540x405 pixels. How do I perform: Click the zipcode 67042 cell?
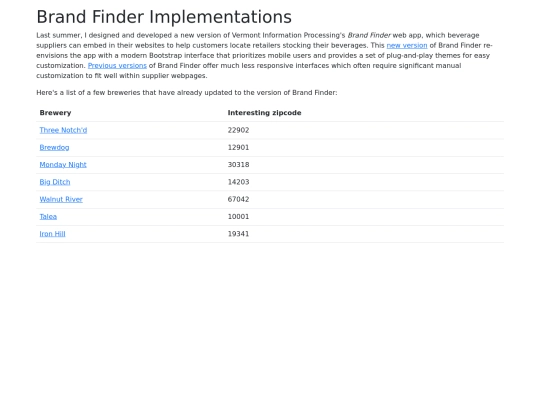click(238, 199)
